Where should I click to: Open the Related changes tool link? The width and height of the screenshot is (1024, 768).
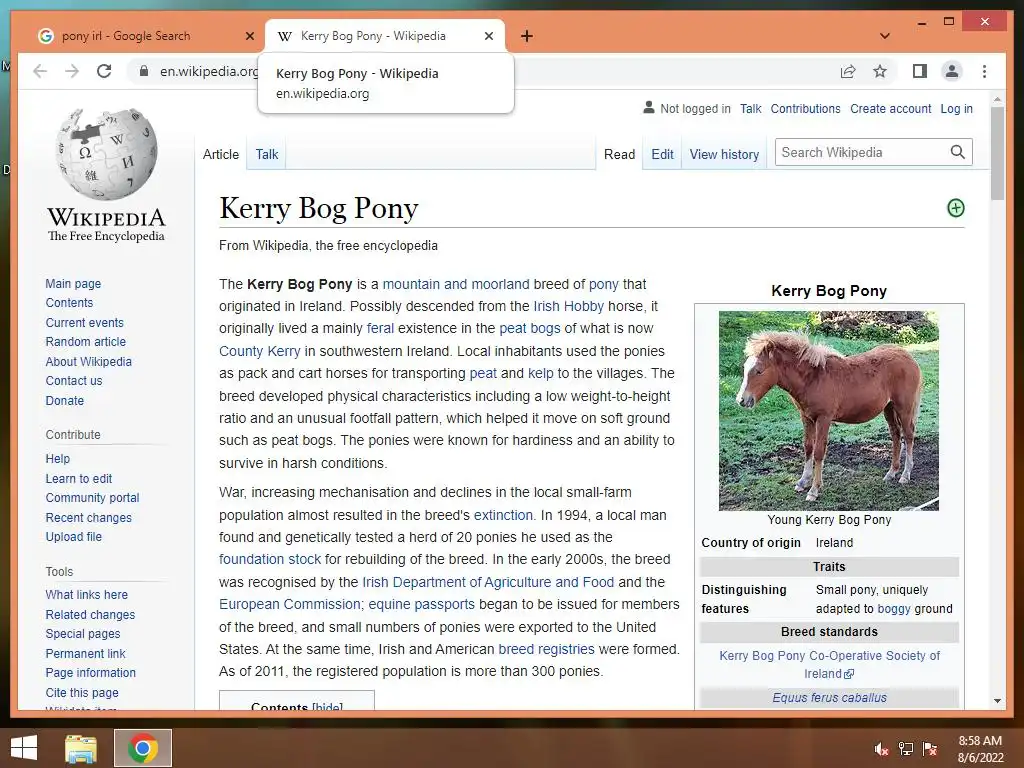pyautogui.click(x=90, y=615)
